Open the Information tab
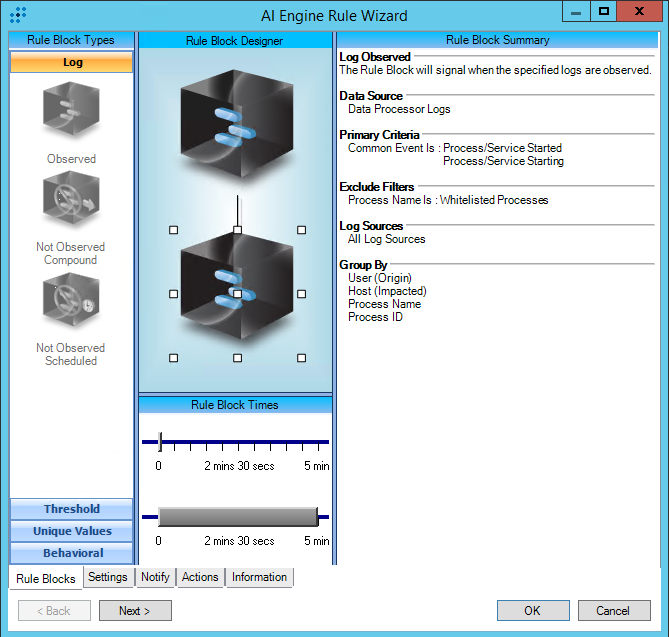The width and height of the screenshot is (669, 637). (259, 577)
